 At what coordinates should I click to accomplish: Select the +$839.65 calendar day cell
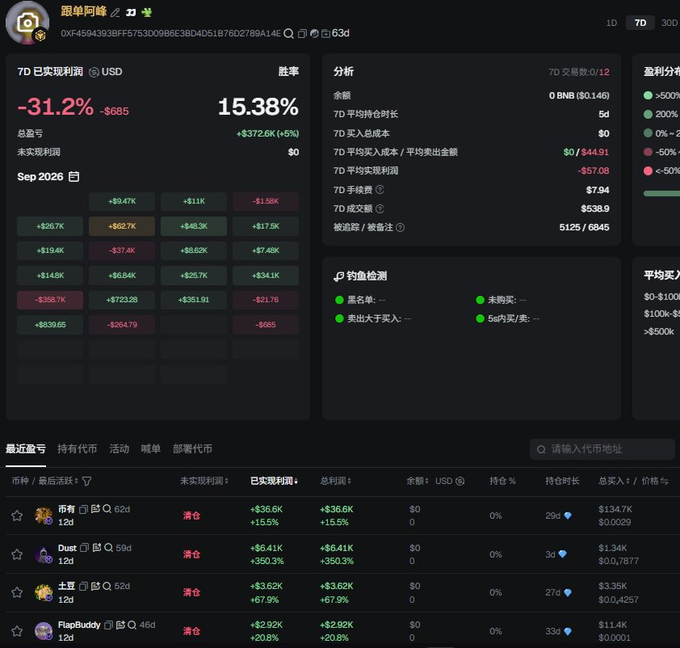(x=50, y=324)
